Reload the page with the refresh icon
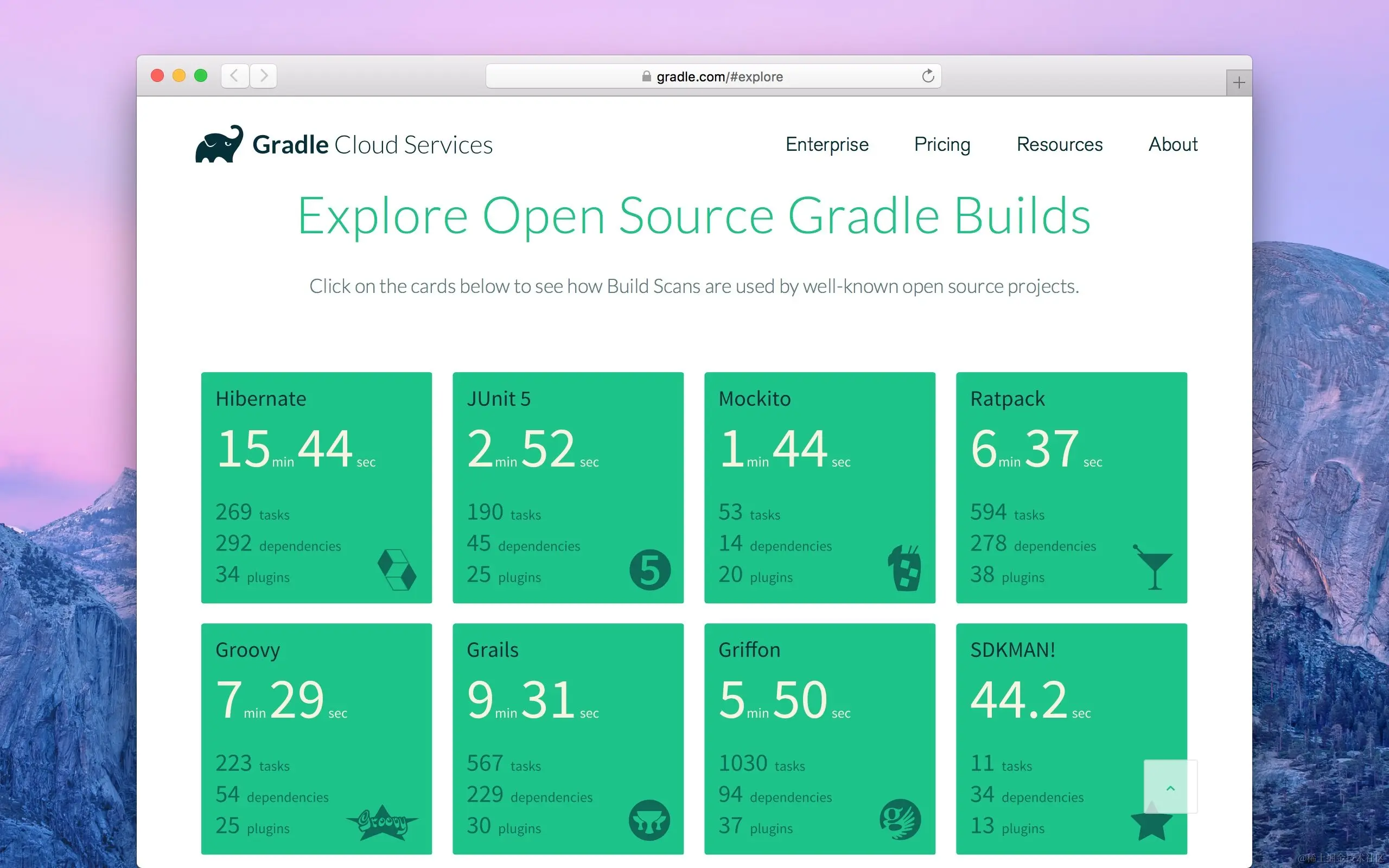The height and width of the screenshot is (868, 1389). pos(928,75)
